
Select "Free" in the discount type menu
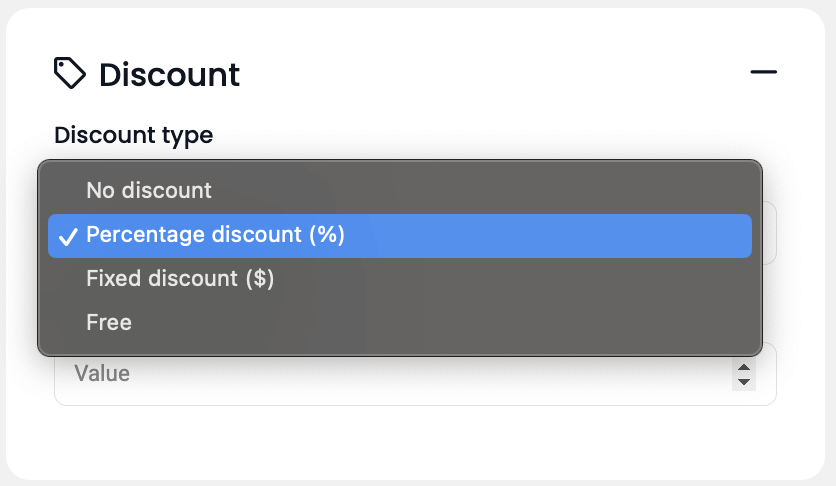pos(109,323)
